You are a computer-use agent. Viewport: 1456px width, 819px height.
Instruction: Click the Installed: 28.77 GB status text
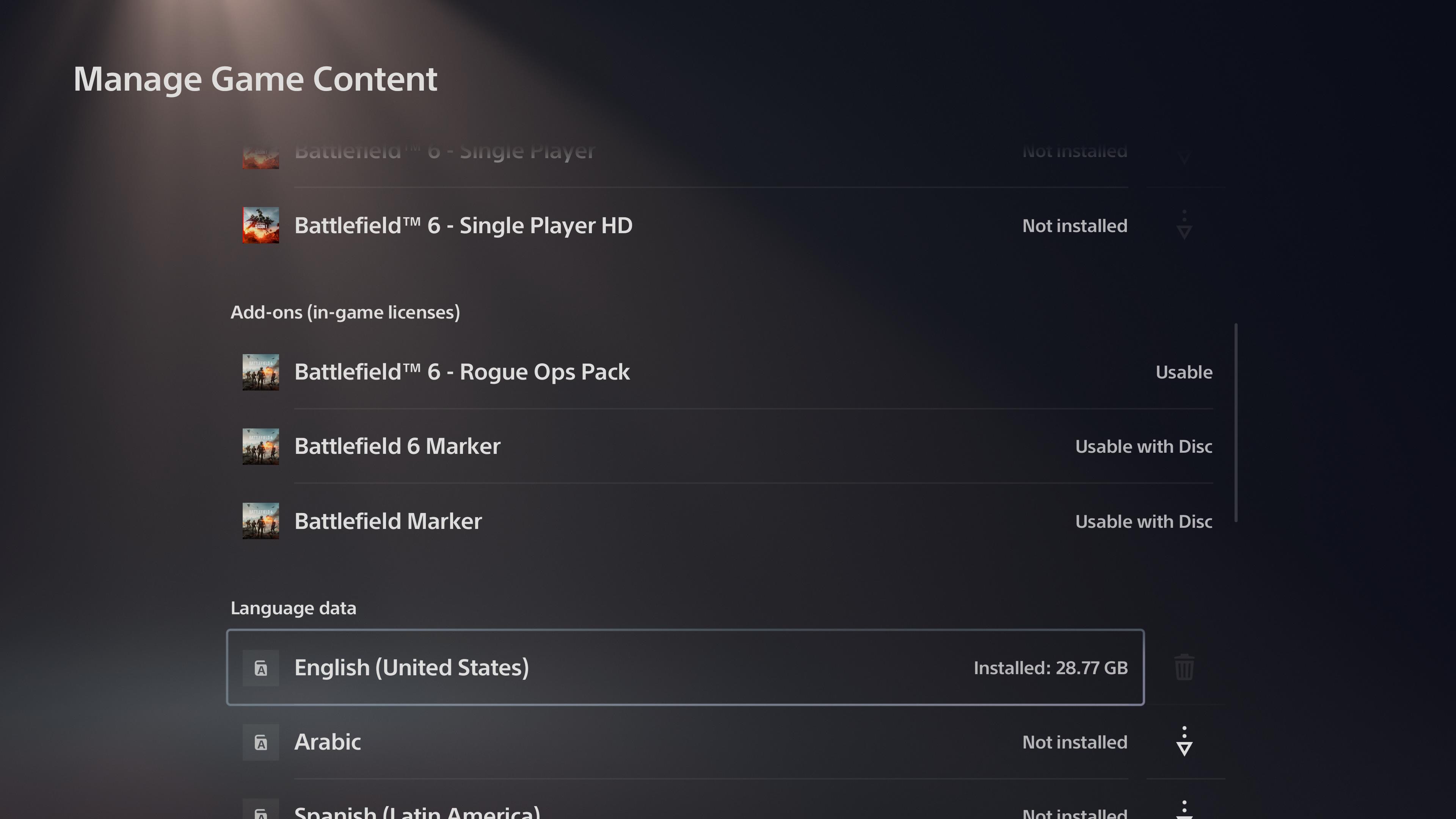[1050, 668]
